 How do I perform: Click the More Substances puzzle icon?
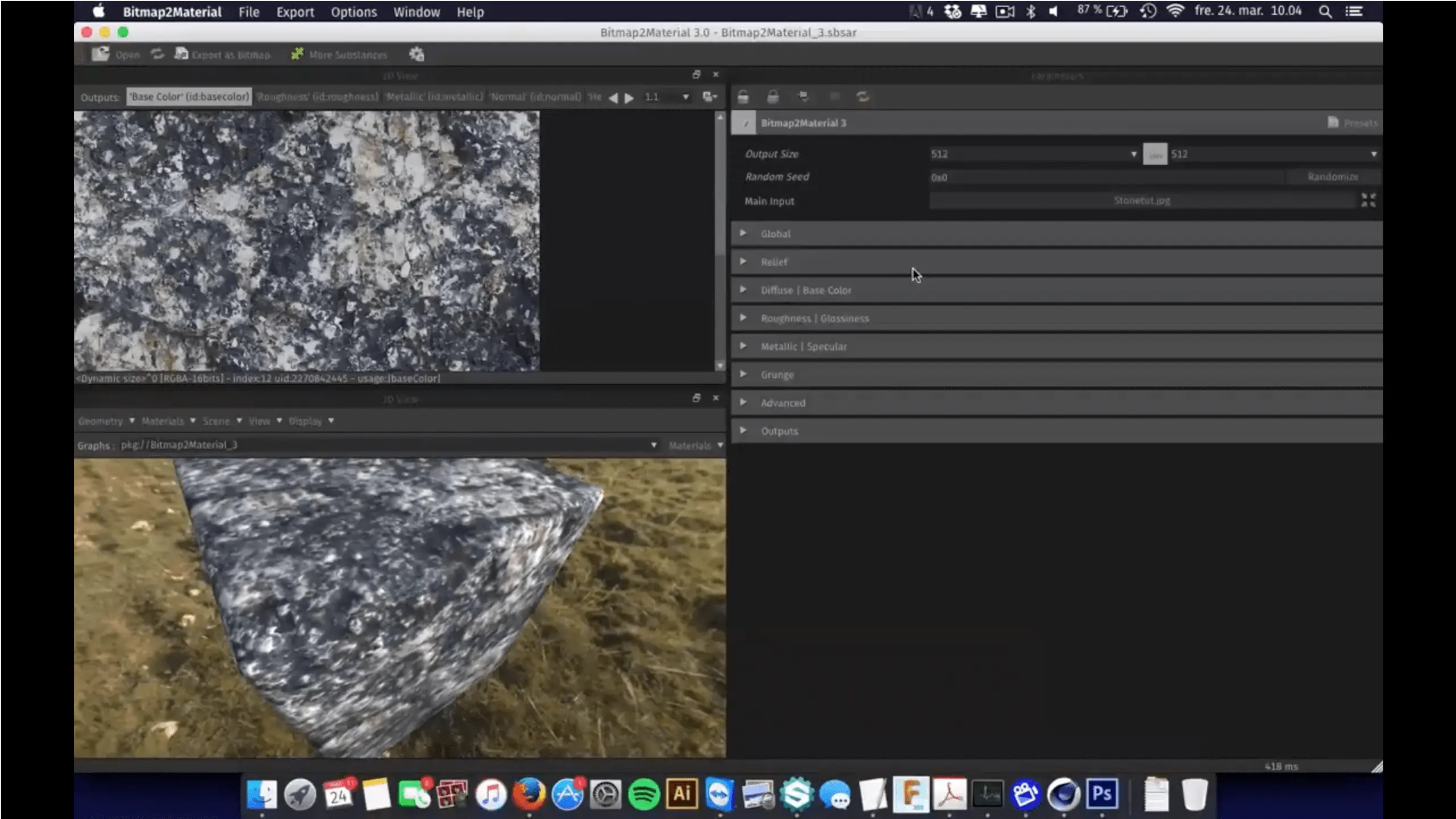click(297, 54)
